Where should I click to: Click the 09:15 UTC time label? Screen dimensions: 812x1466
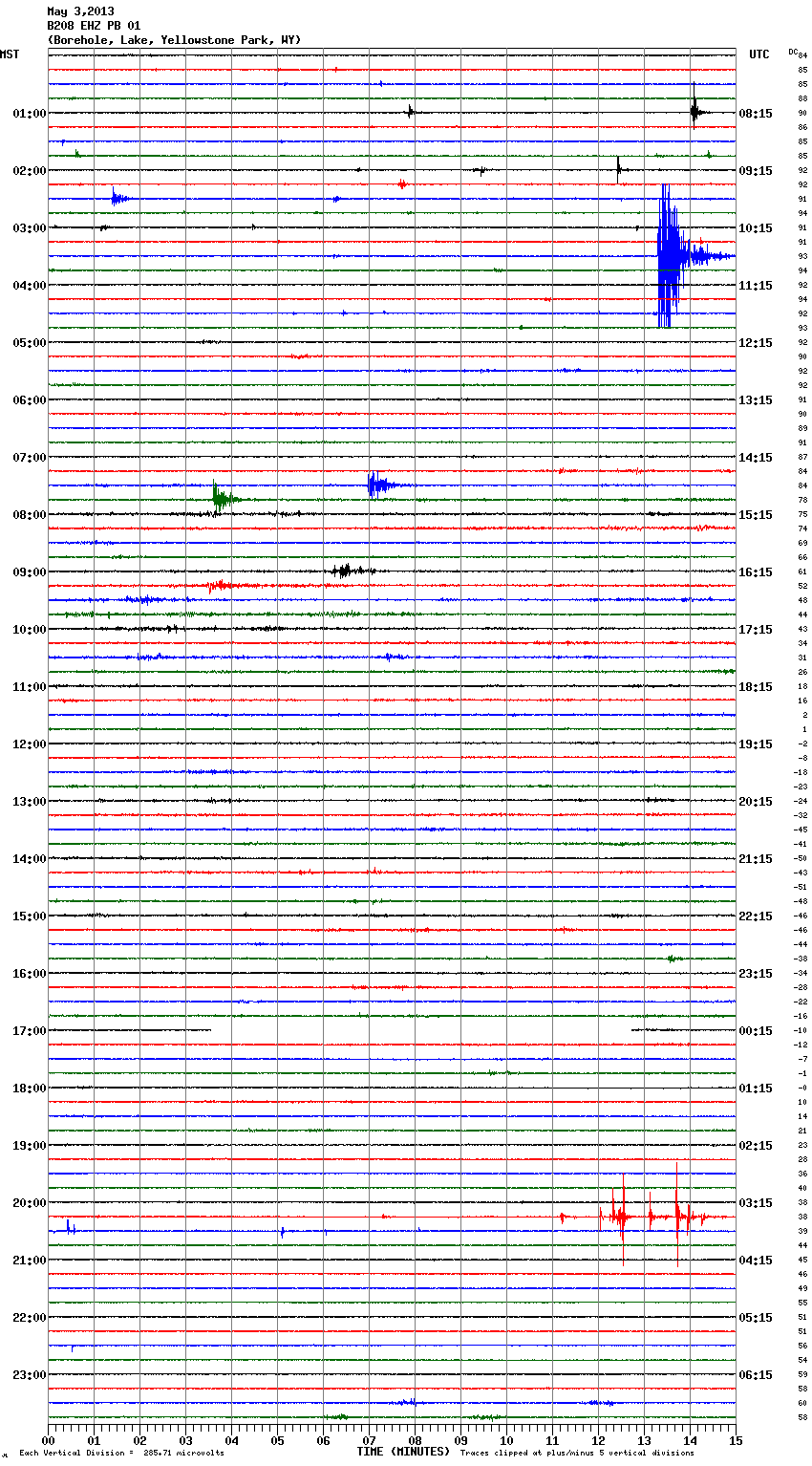point(756,170)
